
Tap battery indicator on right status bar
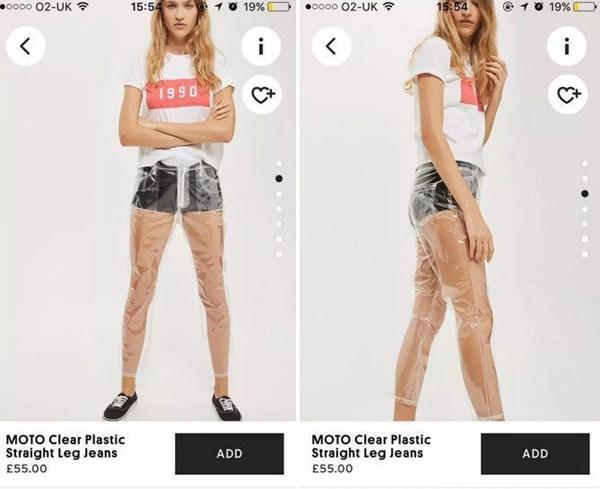tap(584, 7)
